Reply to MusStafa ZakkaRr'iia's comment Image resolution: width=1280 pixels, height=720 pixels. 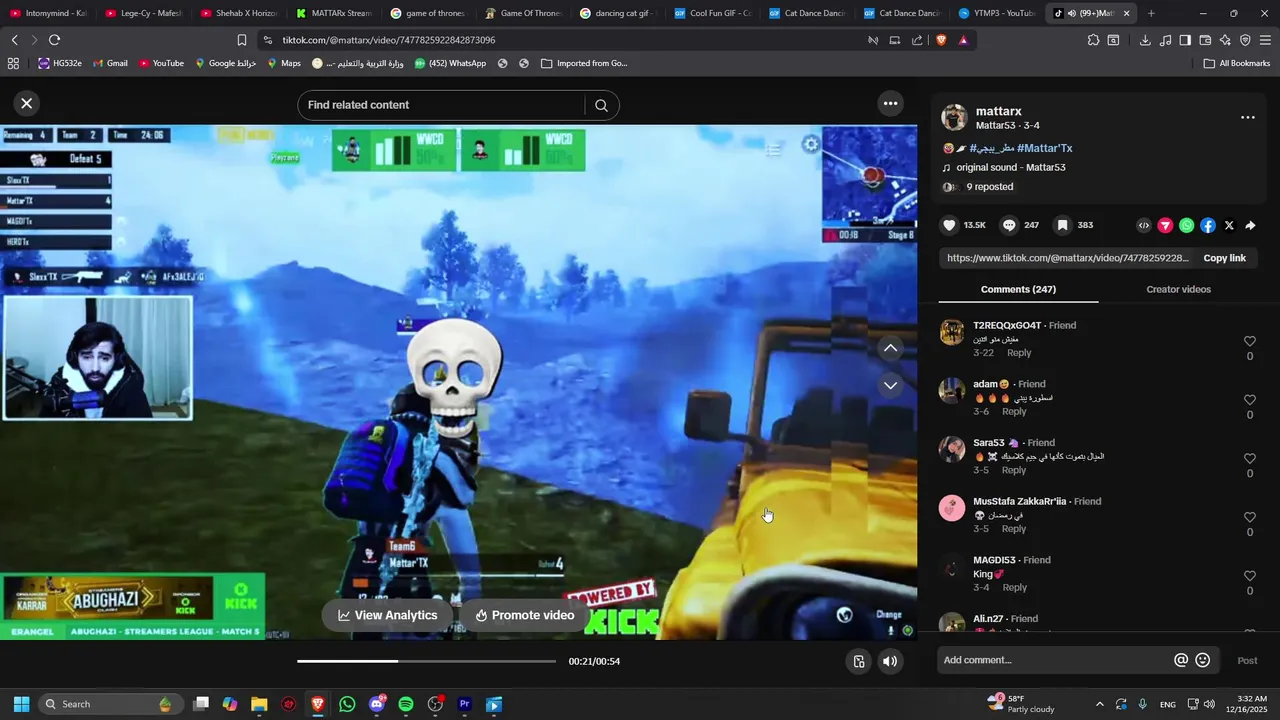coord(1014,529)
